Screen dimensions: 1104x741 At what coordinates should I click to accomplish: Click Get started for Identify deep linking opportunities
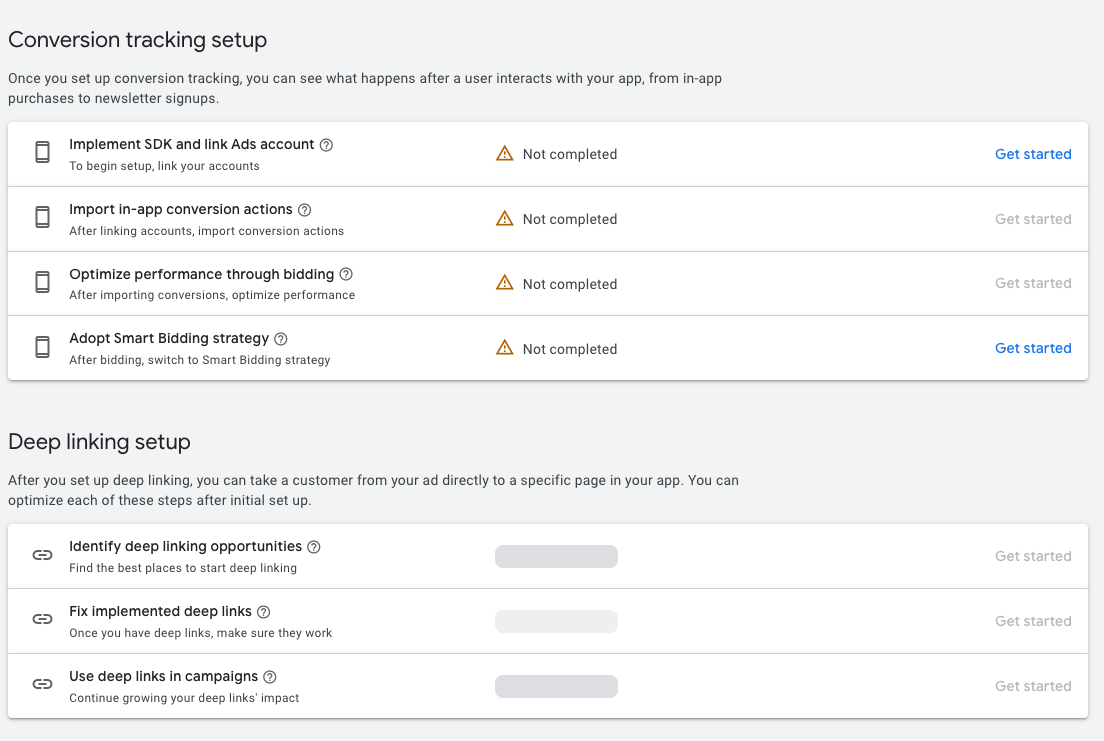[1033, 556]
